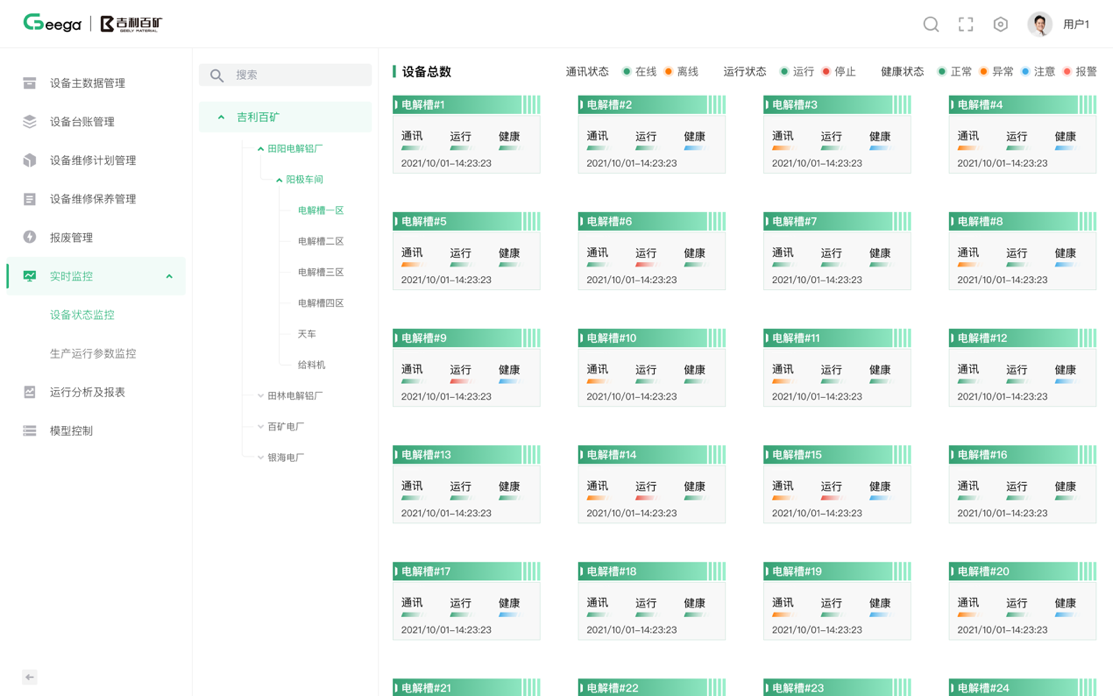Click the 设备台账管理 layers icon
The width and height of the screenshot is (1113, 696).
click(x=30, y=122)
